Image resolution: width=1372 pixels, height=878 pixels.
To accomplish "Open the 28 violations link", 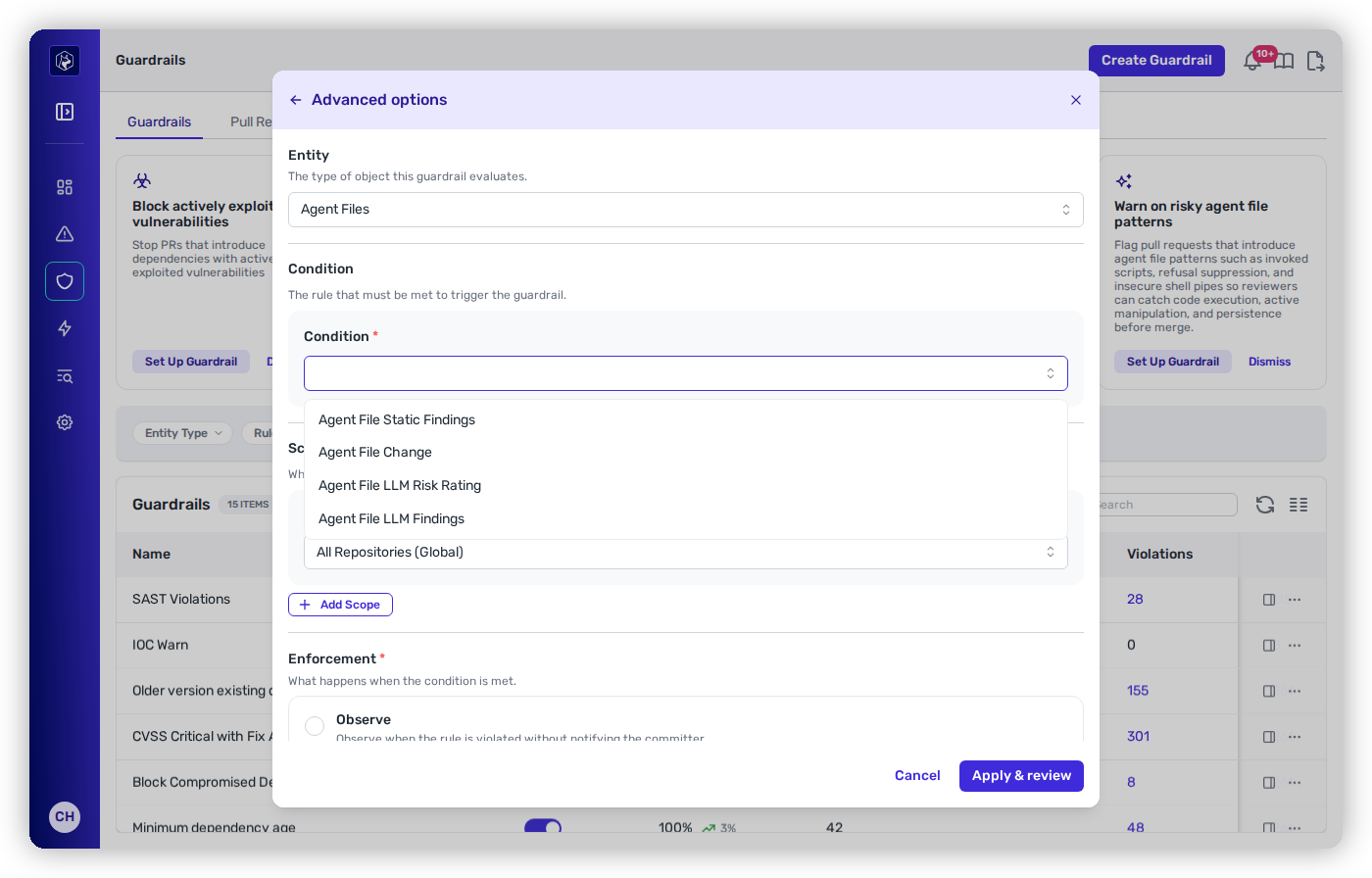I will click(x=1135, y=600).
